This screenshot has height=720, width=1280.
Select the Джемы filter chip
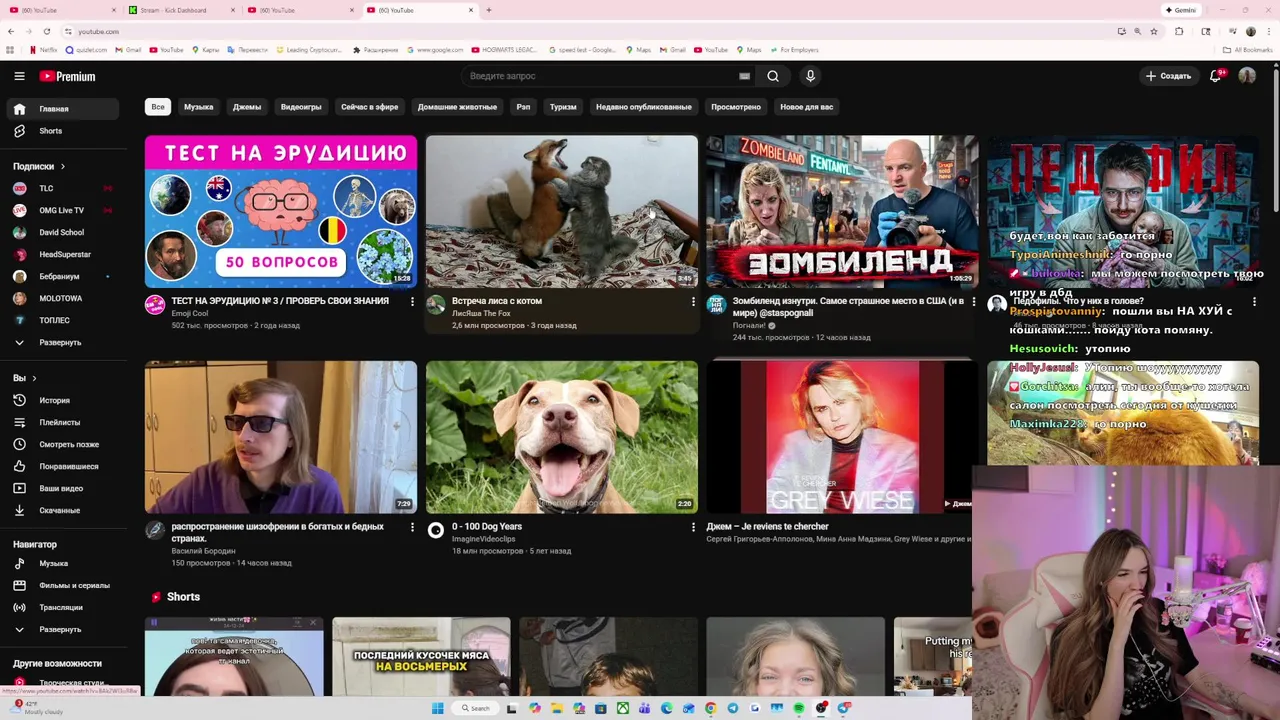[x=247, y=107]
